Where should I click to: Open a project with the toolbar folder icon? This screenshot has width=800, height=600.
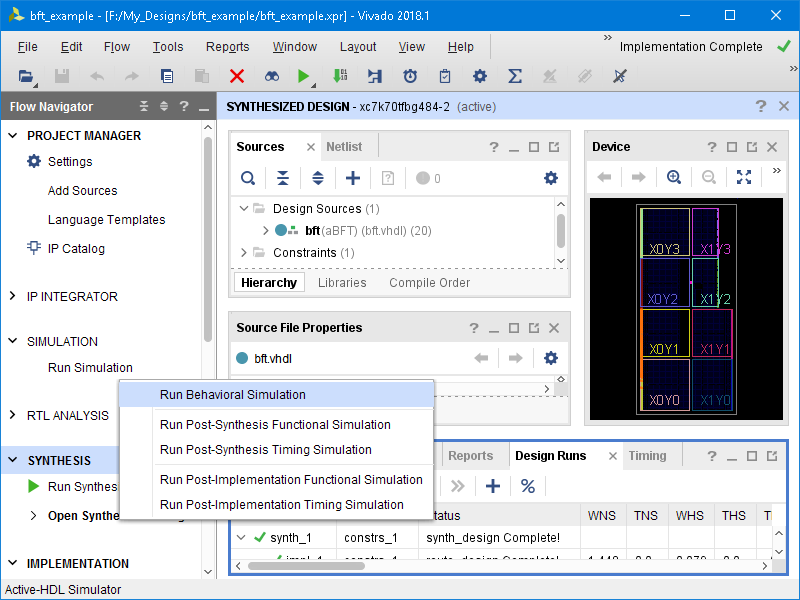point(26,77)
